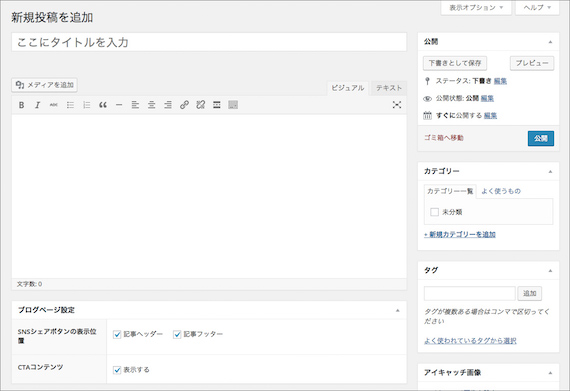
Task: Collapse the タグ panel
Action: (550, 271)
